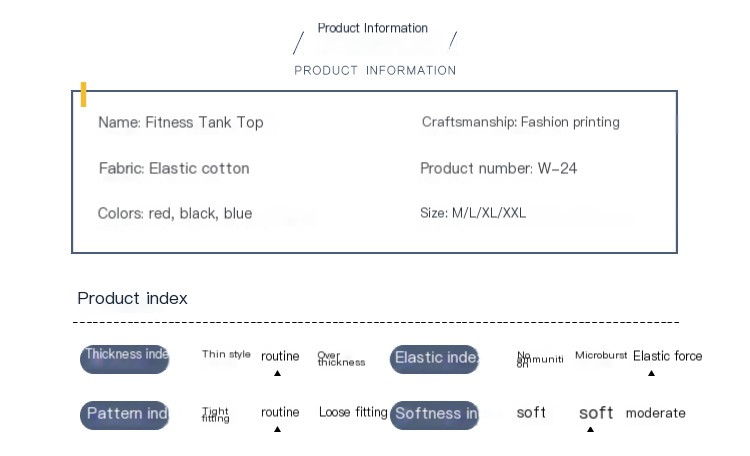Select Loose fitting in the Pattern row
The image size is (750, 456).
tap(352, 413)
